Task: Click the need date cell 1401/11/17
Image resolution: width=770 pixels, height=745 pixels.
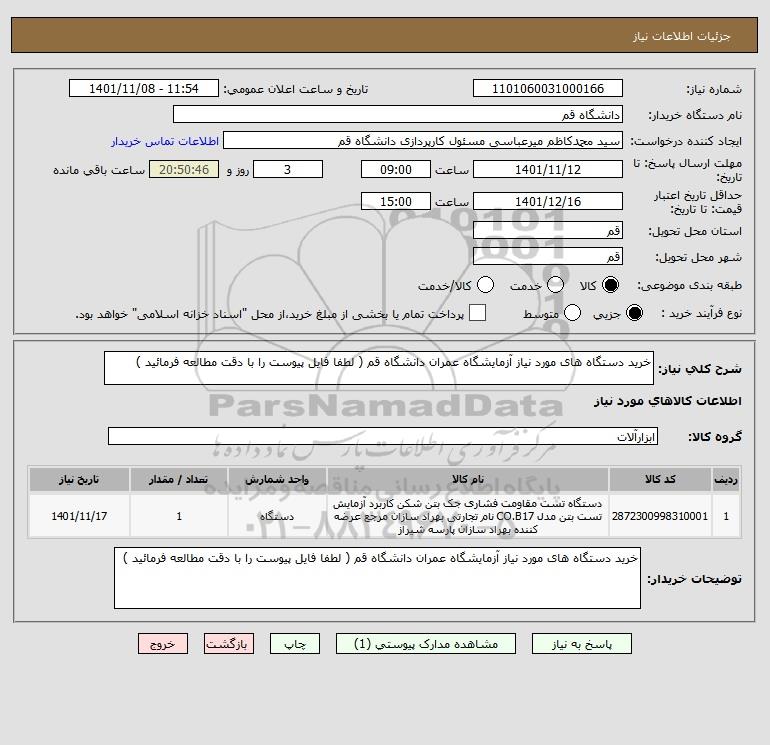Action: (79, 516)
